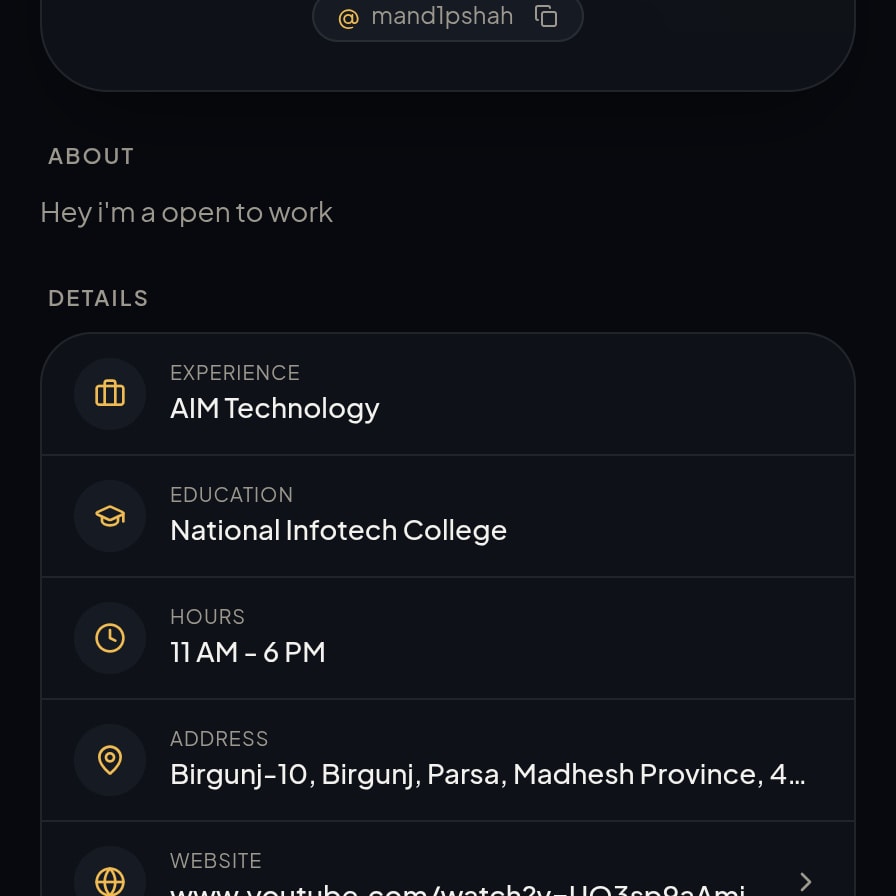The height and width of the screenshot is (896, 896).
Task: Click the WEBSITE label
Action: tap(216, 861)
